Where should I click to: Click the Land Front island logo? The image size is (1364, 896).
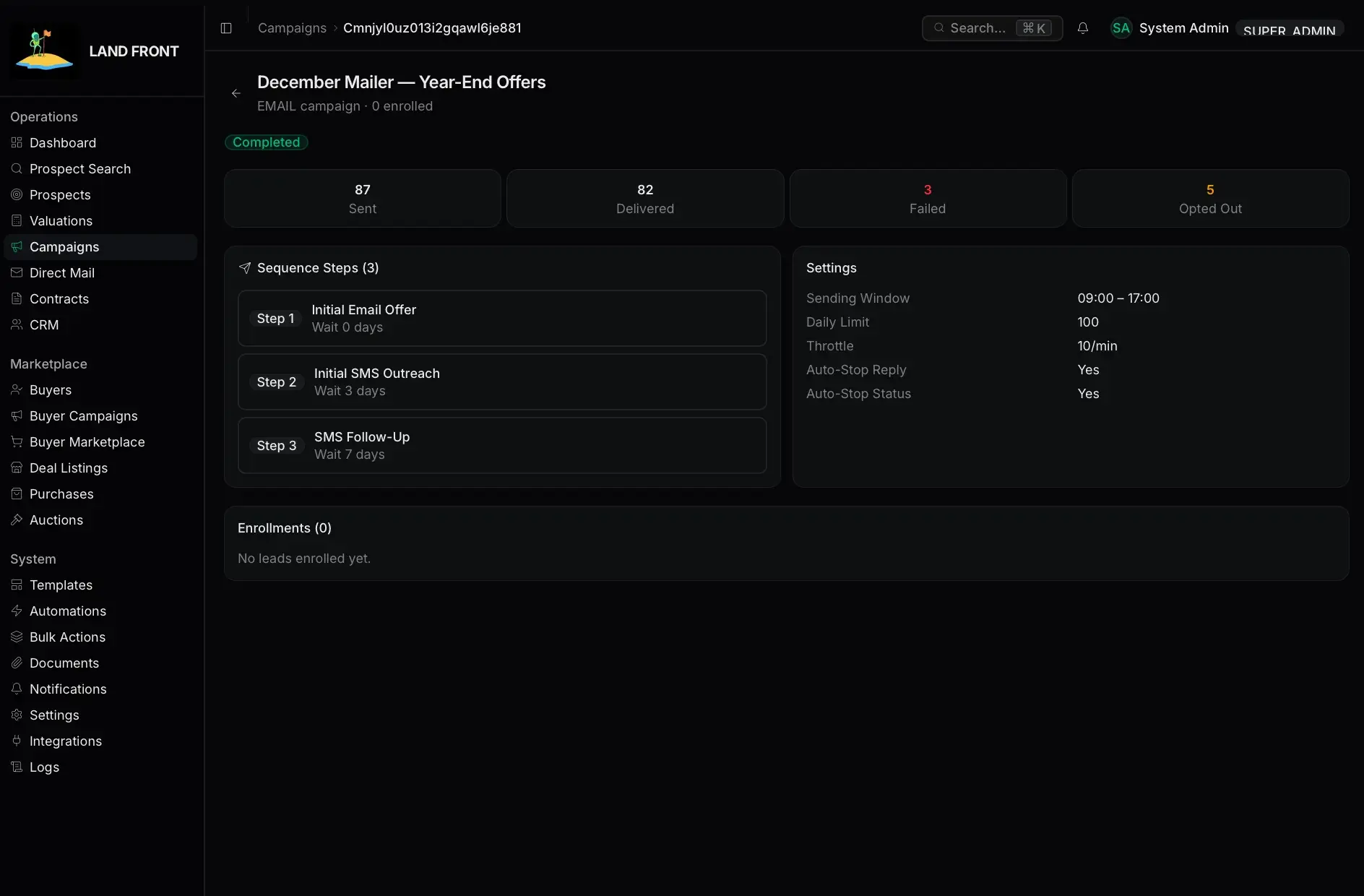[x=44, y=51]
